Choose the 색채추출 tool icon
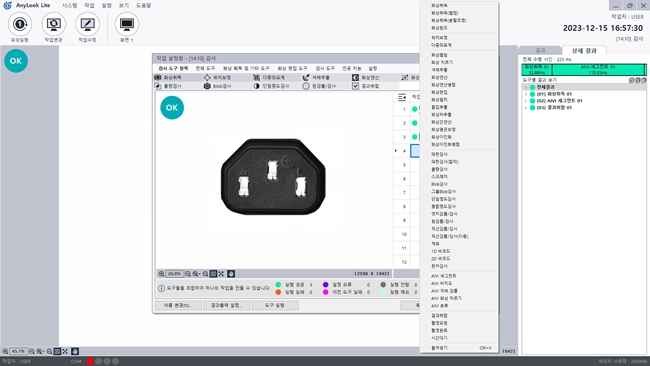The image size is (650, 366). point(306,78)
